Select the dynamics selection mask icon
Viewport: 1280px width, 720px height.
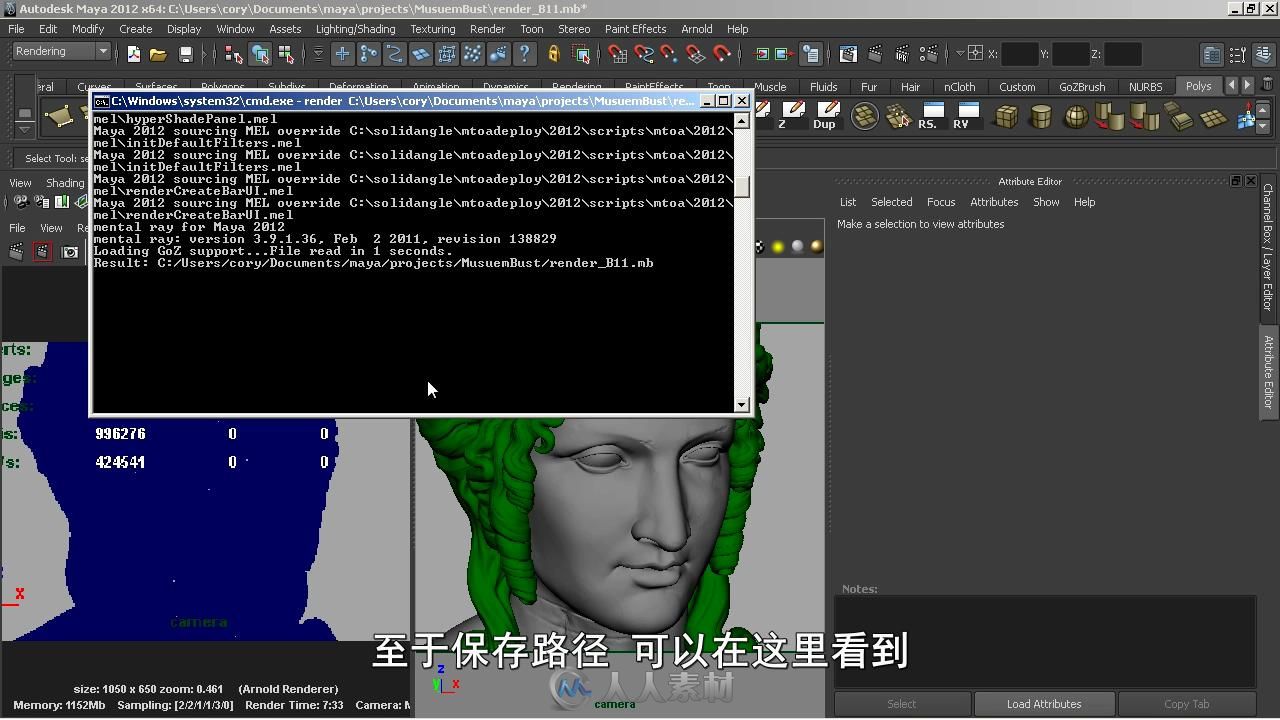click(472, 54)
